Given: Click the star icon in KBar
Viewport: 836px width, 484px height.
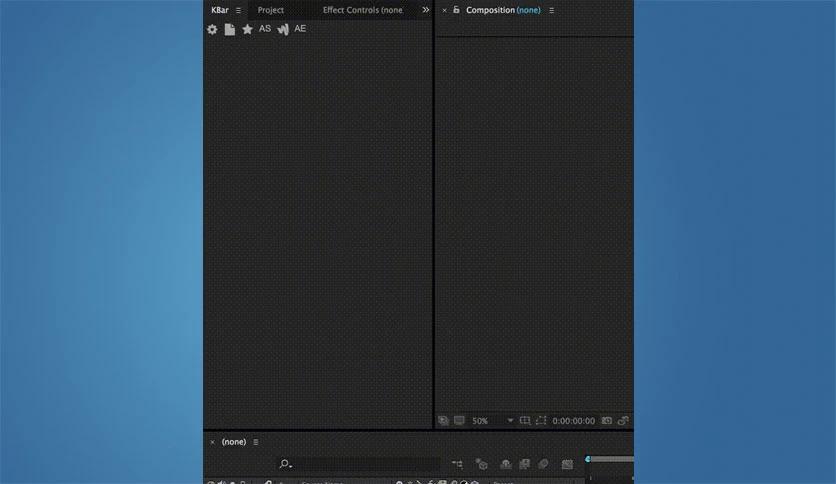Looking at the screenshot, I should coord(247,29).
